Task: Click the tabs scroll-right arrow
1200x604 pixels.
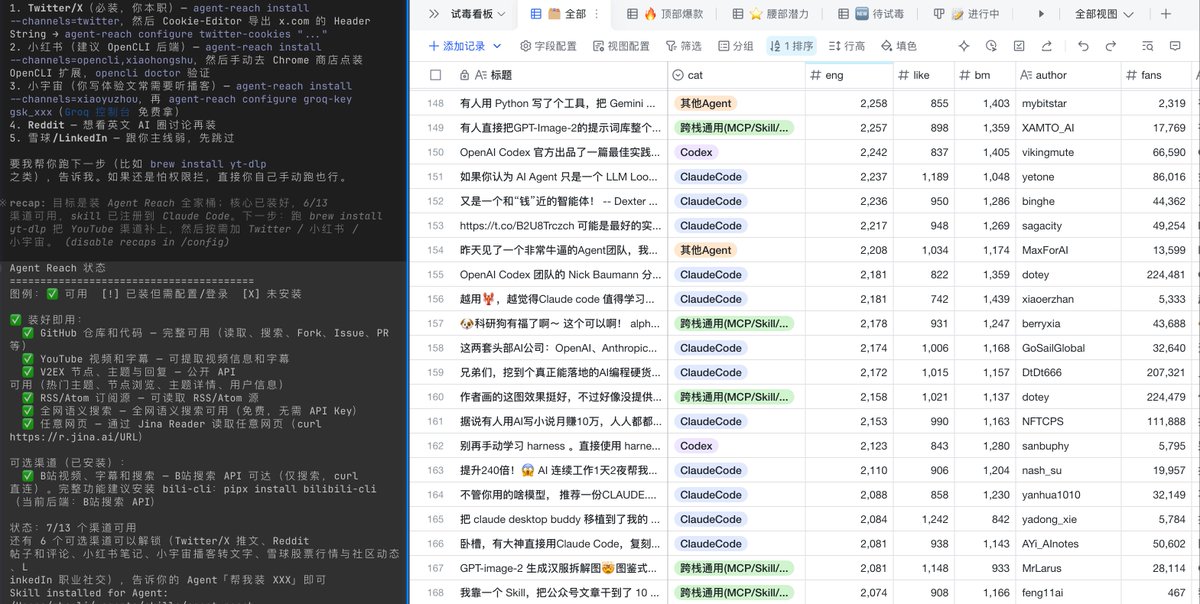Action: tap(1041, 14)
